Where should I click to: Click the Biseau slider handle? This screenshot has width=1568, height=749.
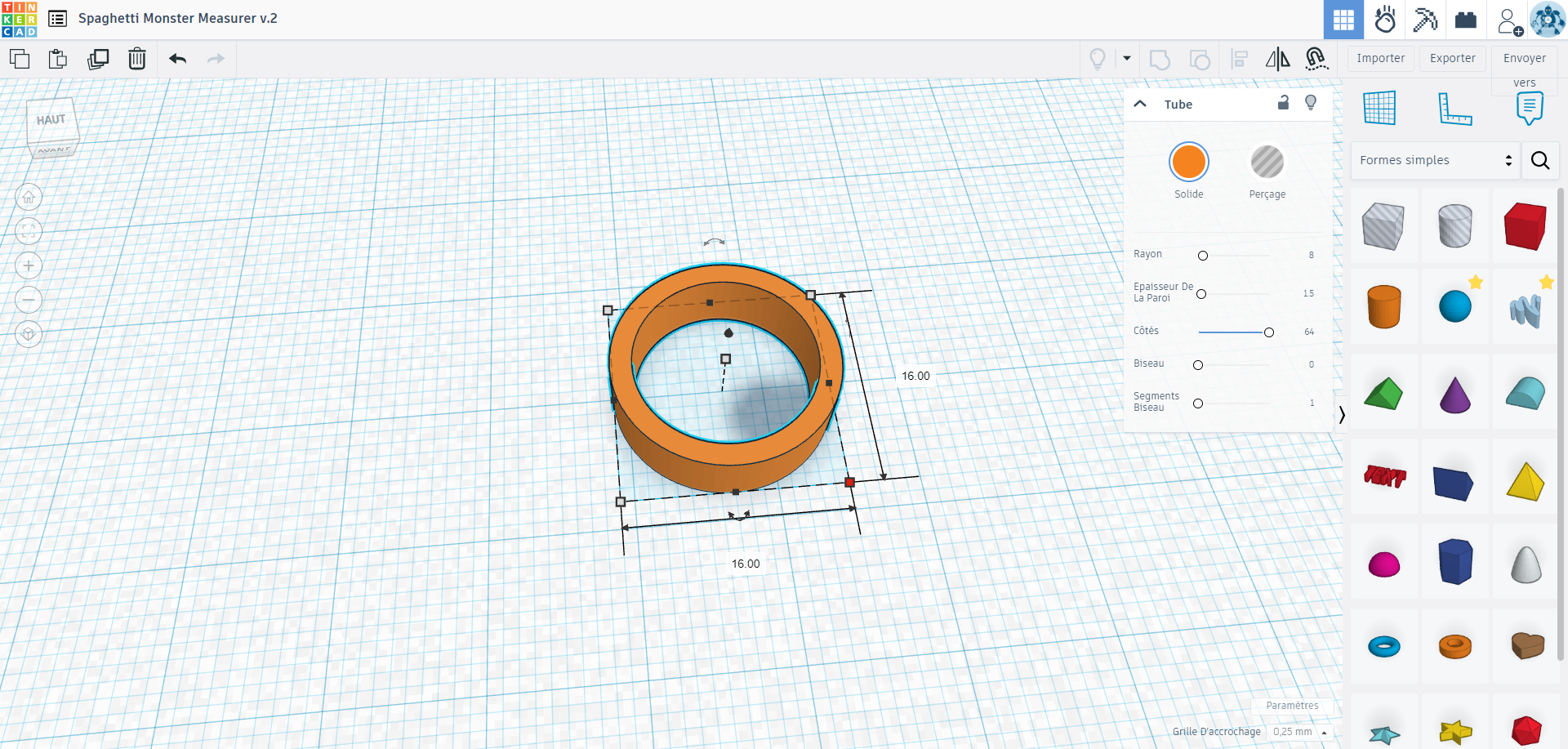click(x=1198, y=365)
